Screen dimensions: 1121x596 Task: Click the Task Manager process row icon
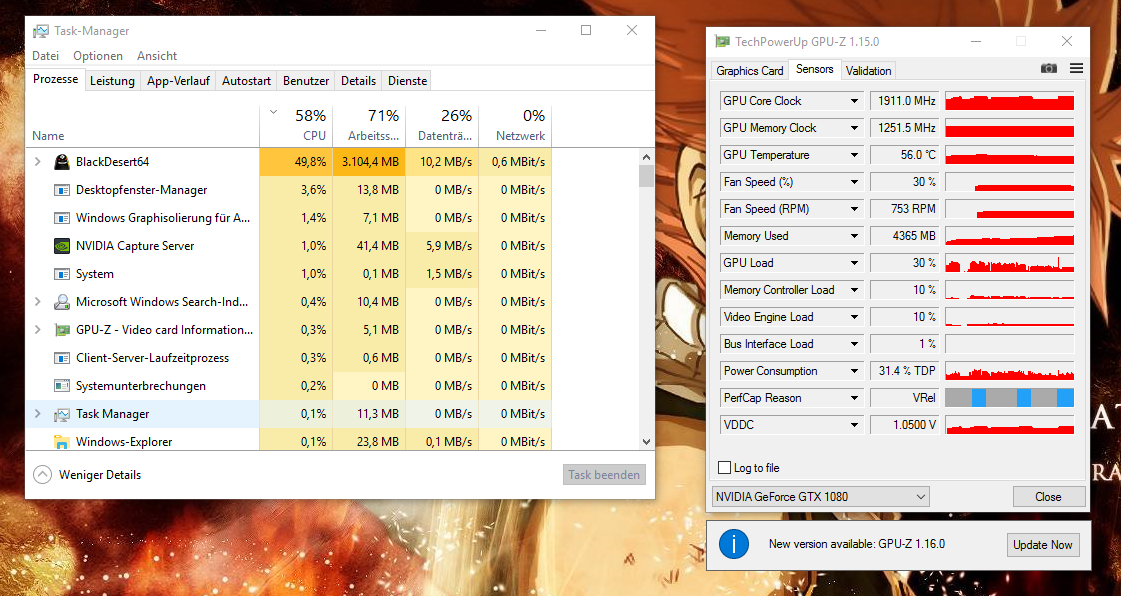tap(62, 414)
